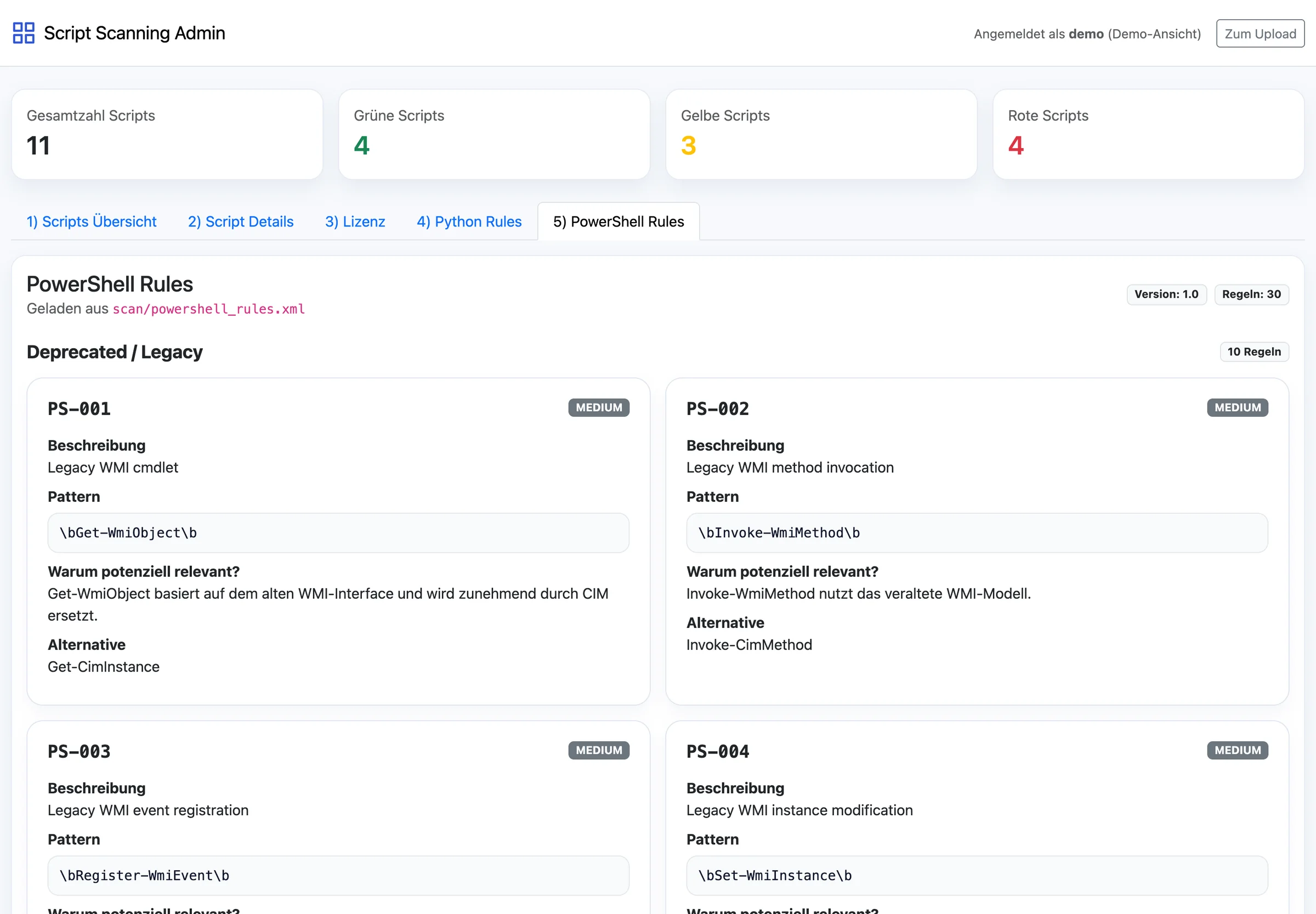Click the Deprecated / Legacy section heading
The image size is (1316, 914).
(115, 352)
